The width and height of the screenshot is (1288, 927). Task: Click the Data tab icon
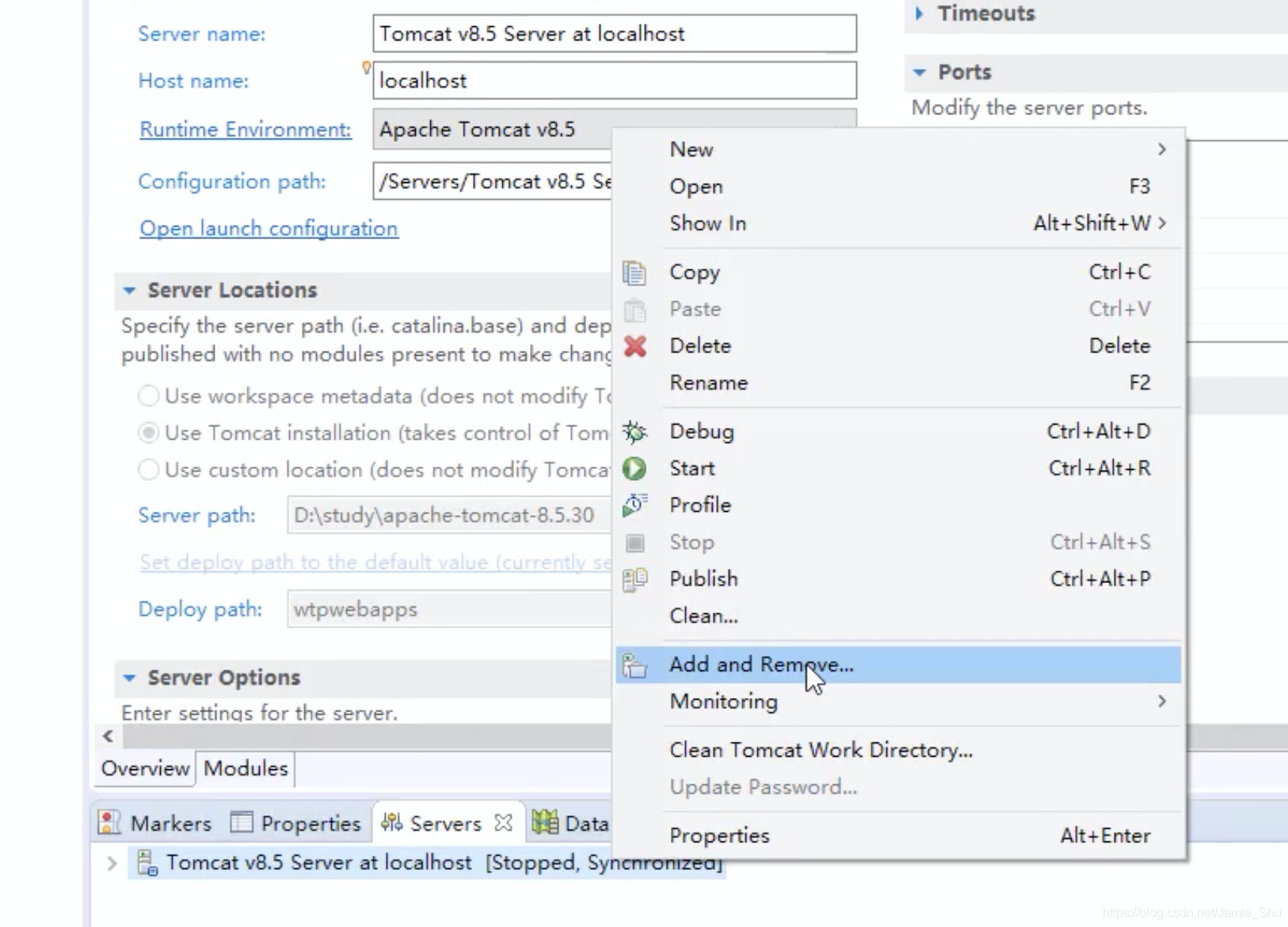click(544, 823)
